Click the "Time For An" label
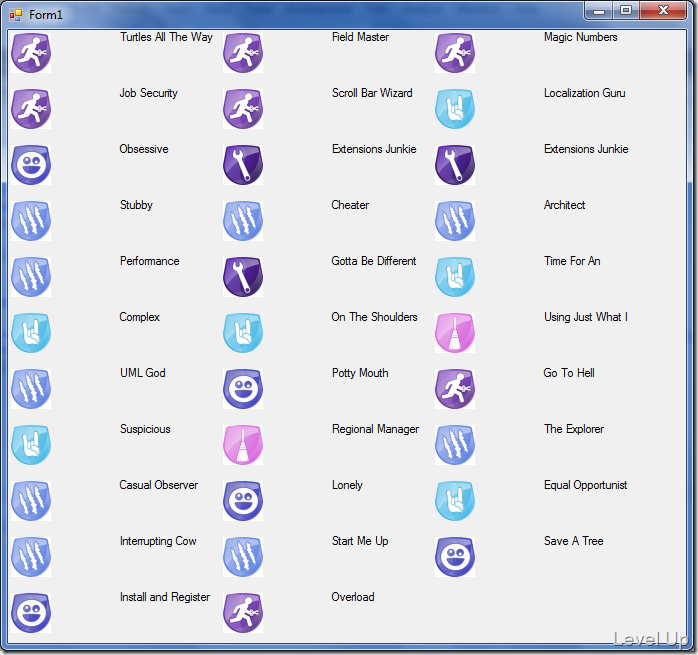 coord(572,261)
